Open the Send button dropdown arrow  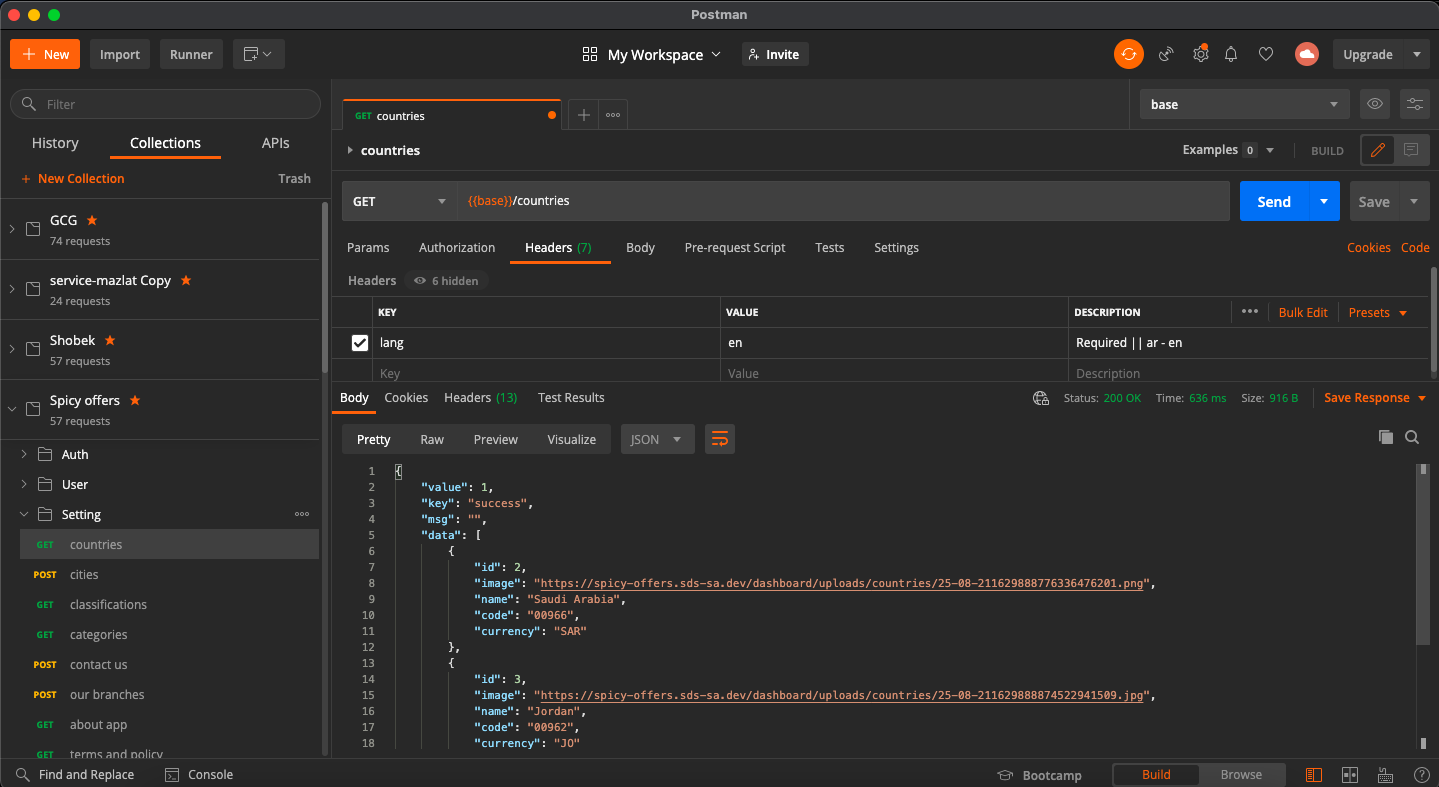[1324, 201]
